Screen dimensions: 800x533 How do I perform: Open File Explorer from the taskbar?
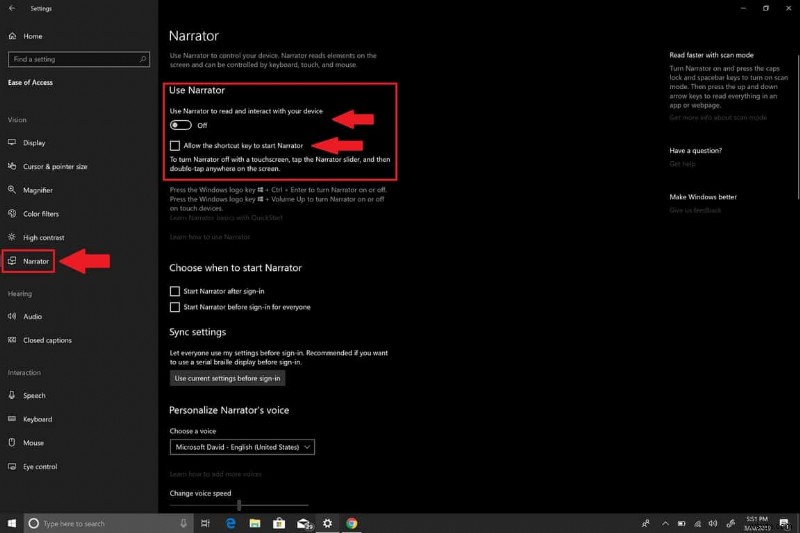pyautogui.click(x=255, y=523)
